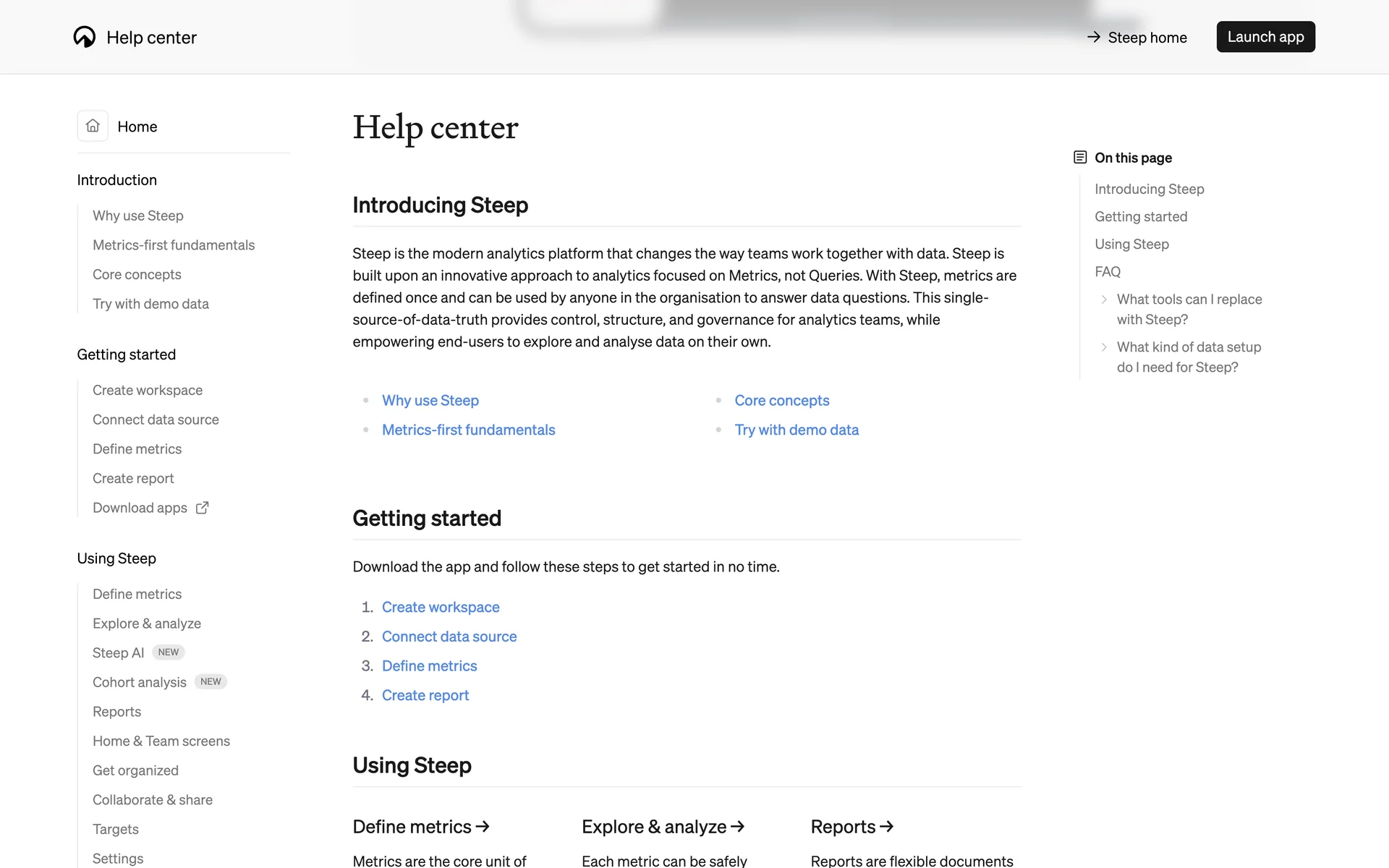Click the arrow icon before Steep home
This screenshot has height=868, width=1389.
(1094, 37)
